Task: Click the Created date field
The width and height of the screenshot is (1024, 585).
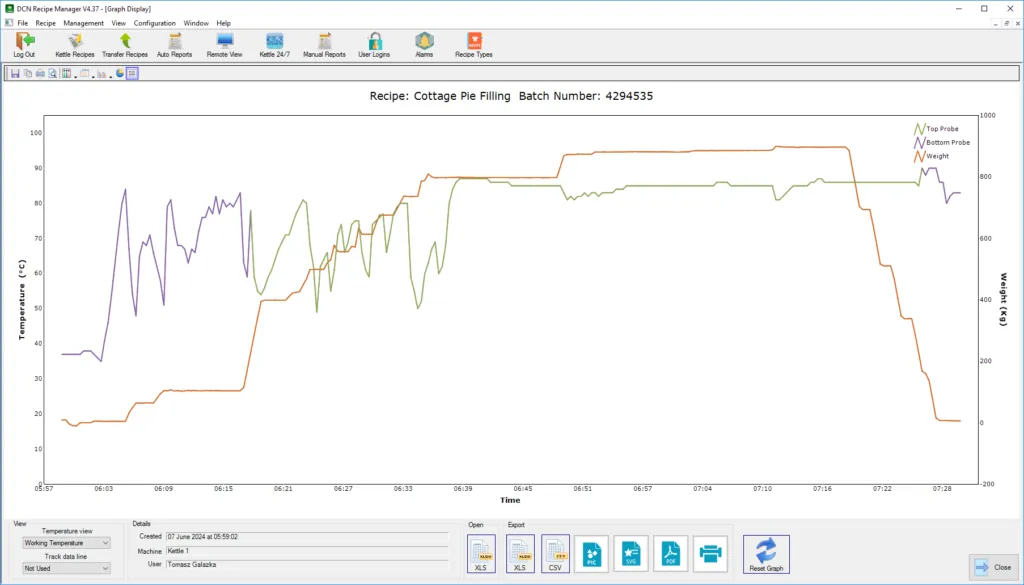Action: (x=307, y=537)
